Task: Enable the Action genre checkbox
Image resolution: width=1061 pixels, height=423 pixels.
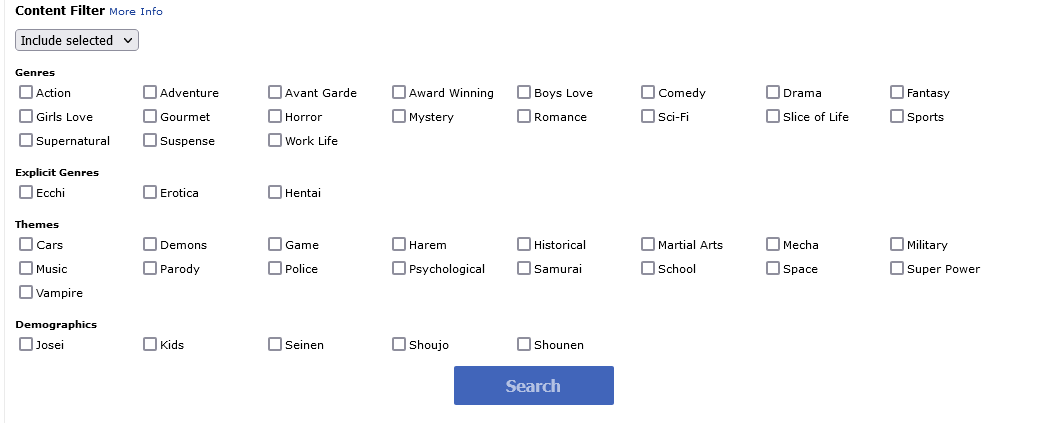Action: coord(26,93)
